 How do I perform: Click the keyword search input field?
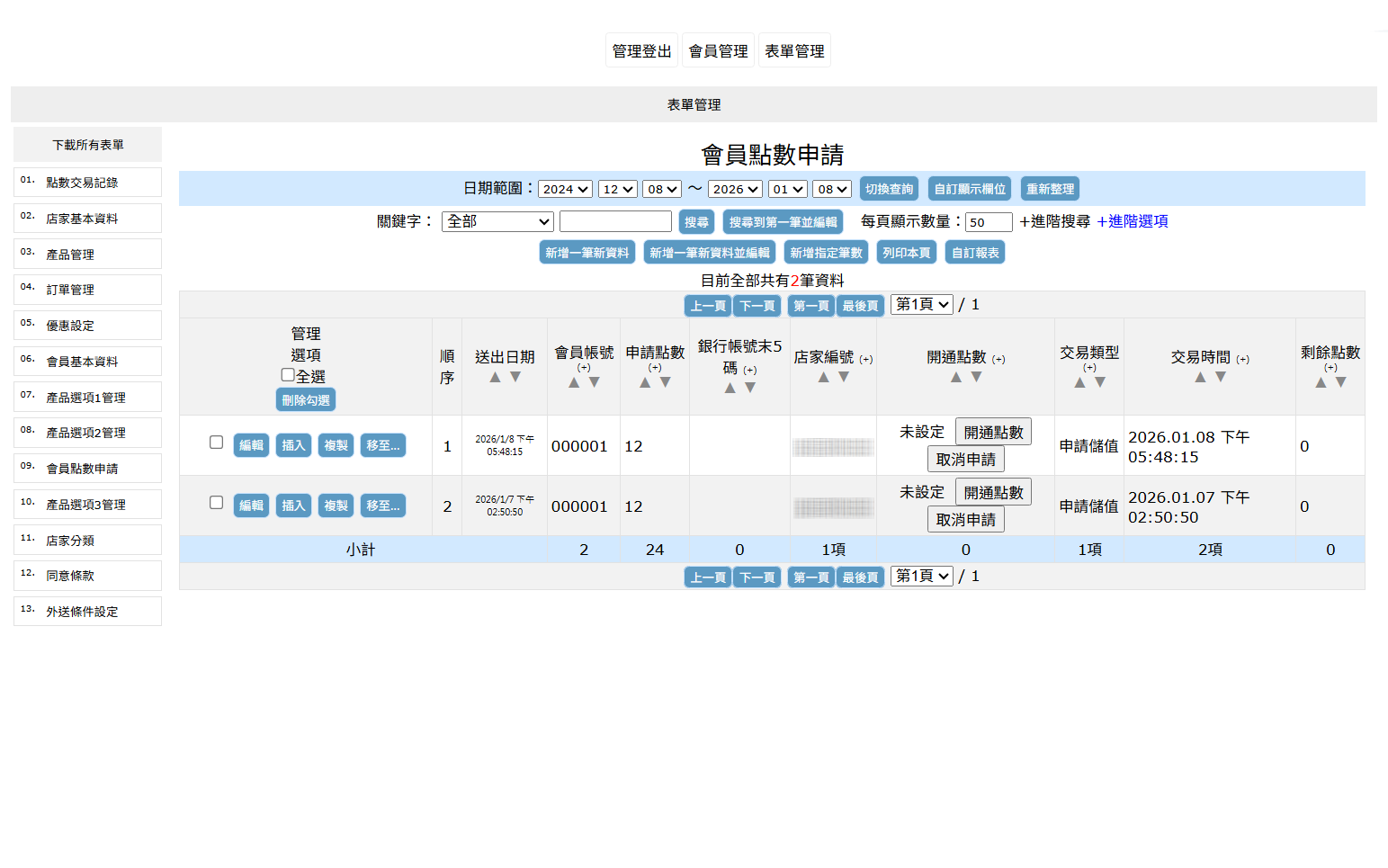[615, 221]
